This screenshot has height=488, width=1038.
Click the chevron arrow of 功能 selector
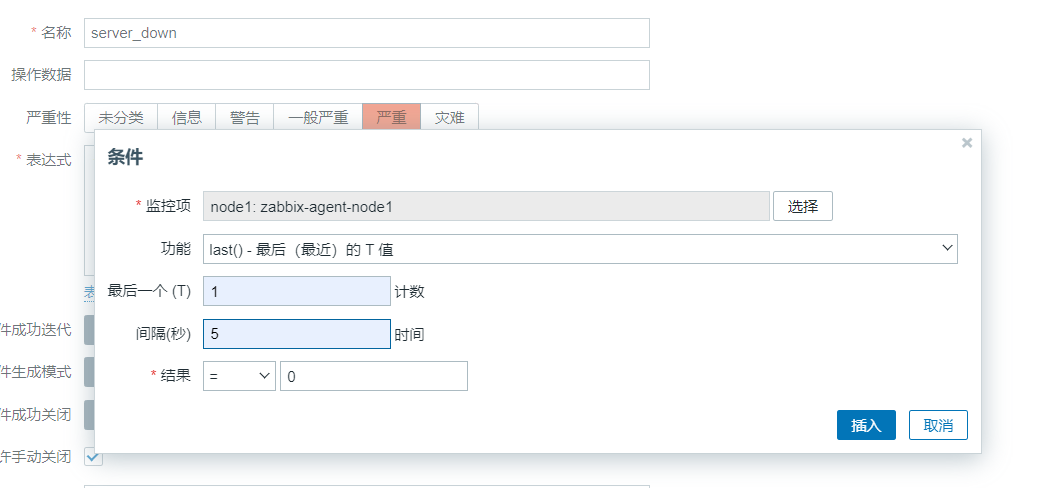[x=947, y=249]
